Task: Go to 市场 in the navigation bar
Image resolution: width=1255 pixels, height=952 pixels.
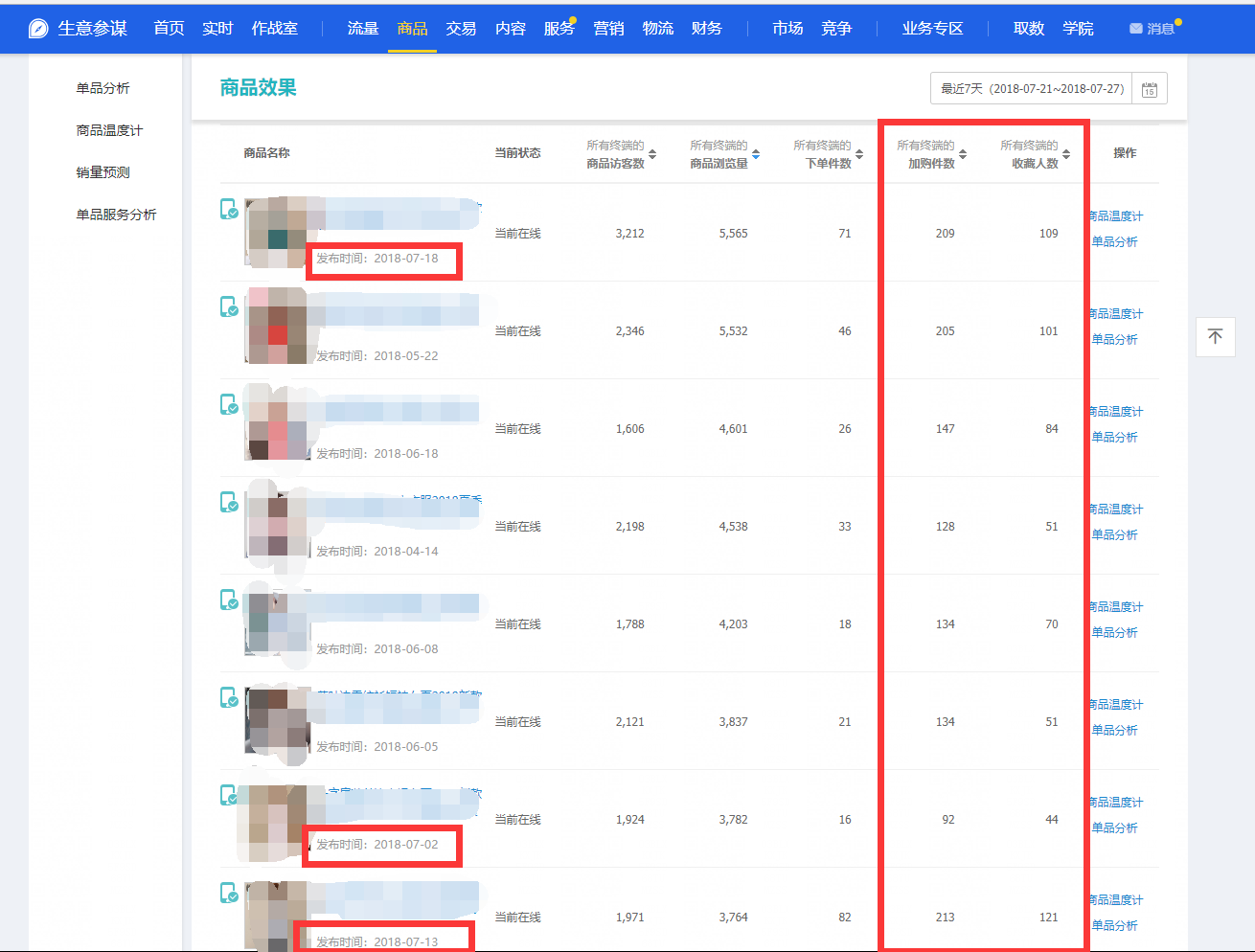Action: 787,29
